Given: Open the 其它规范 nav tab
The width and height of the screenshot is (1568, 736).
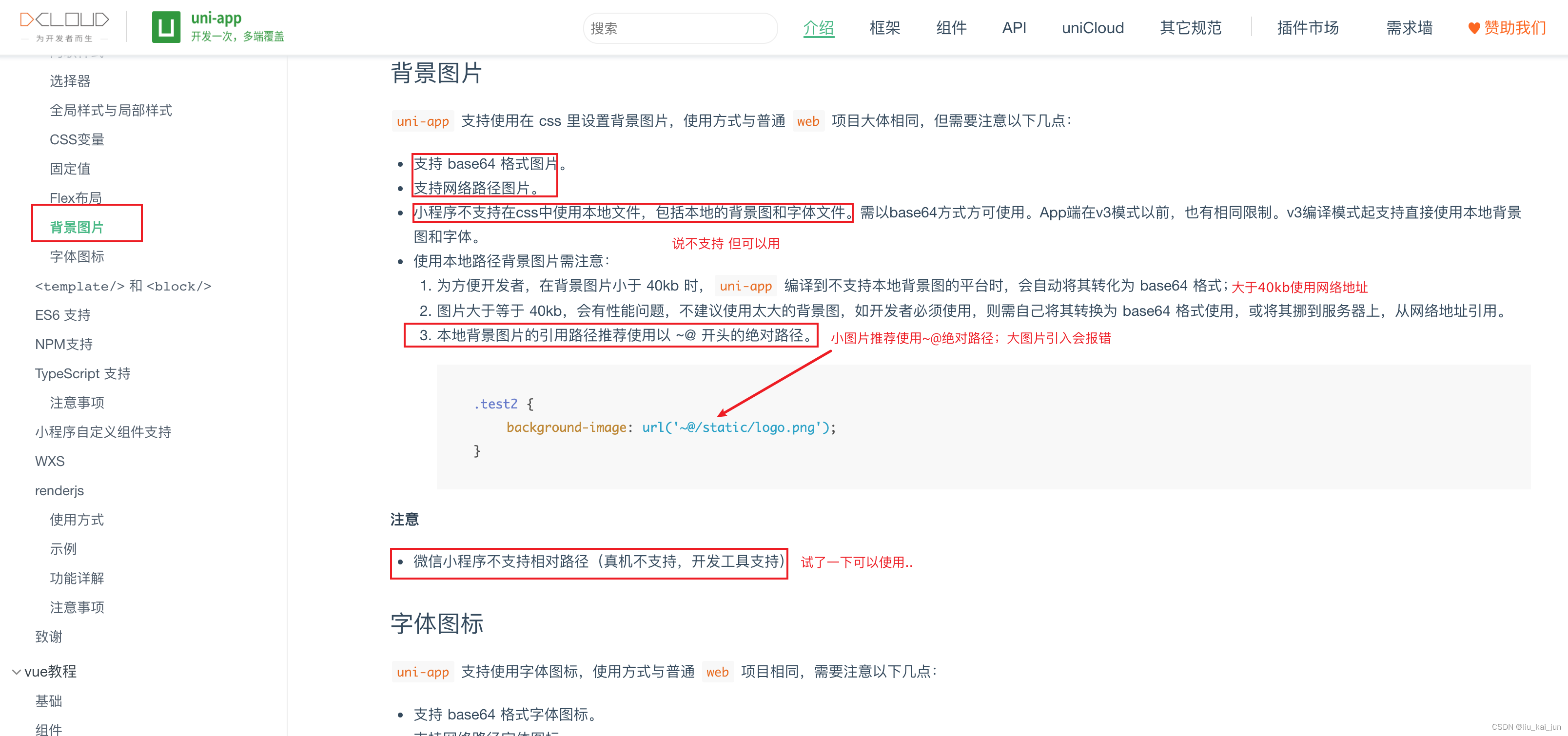Looking at the screenshot, I should click(x=1191, y=28).
